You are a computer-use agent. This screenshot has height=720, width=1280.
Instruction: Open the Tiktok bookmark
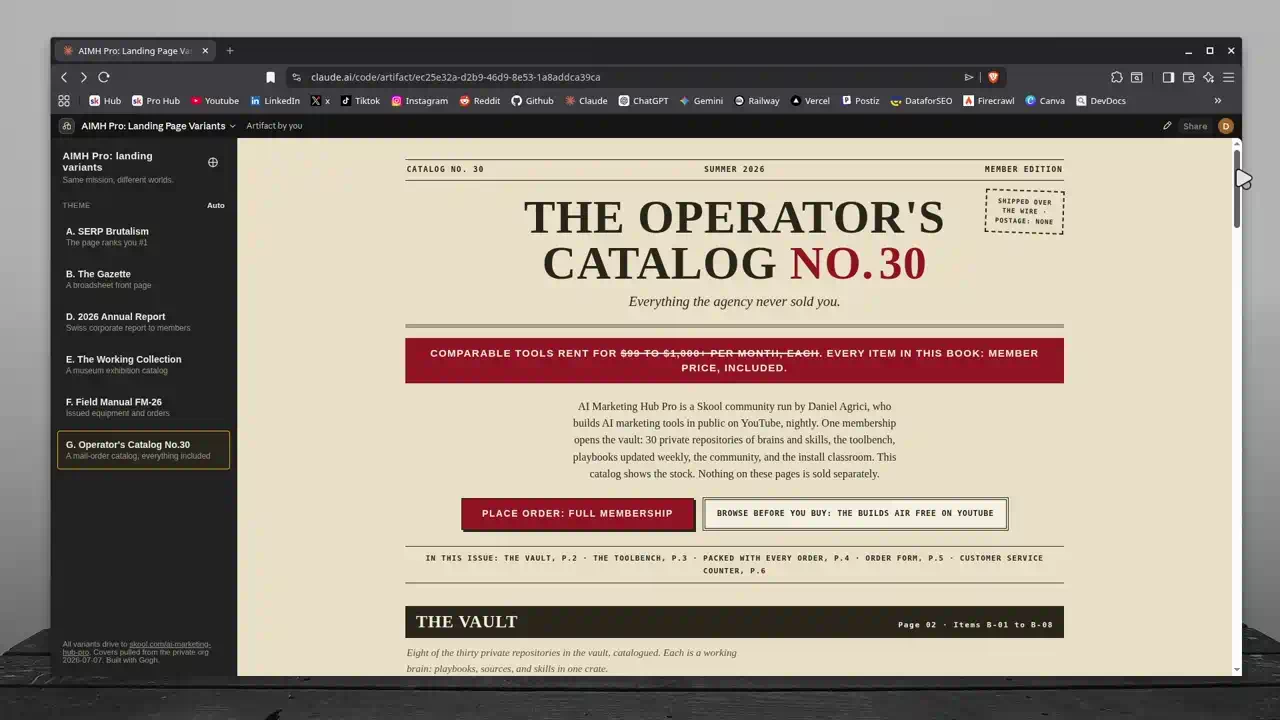click(x=360, y=101)
